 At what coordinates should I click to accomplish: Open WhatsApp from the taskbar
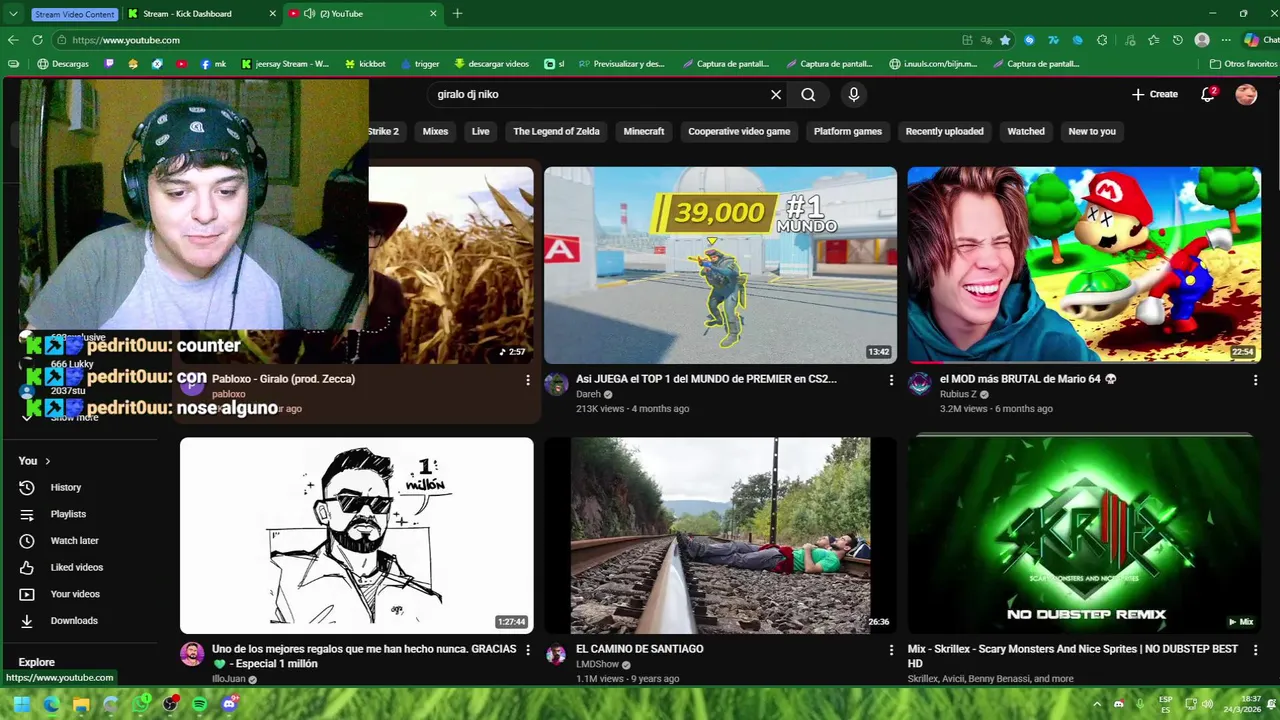point(141,704)
